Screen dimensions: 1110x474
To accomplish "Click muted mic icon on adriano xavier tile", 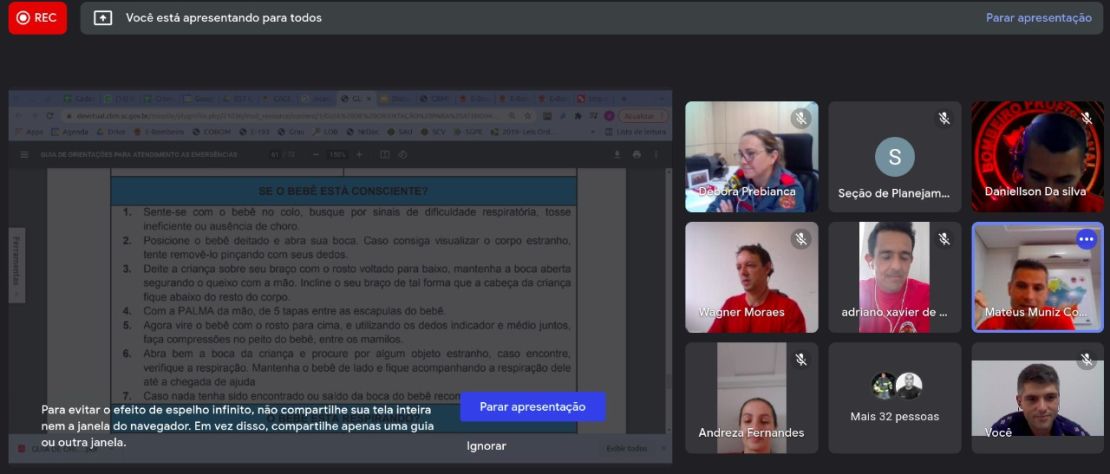I will pyautogui.click(x=944, y=240).
